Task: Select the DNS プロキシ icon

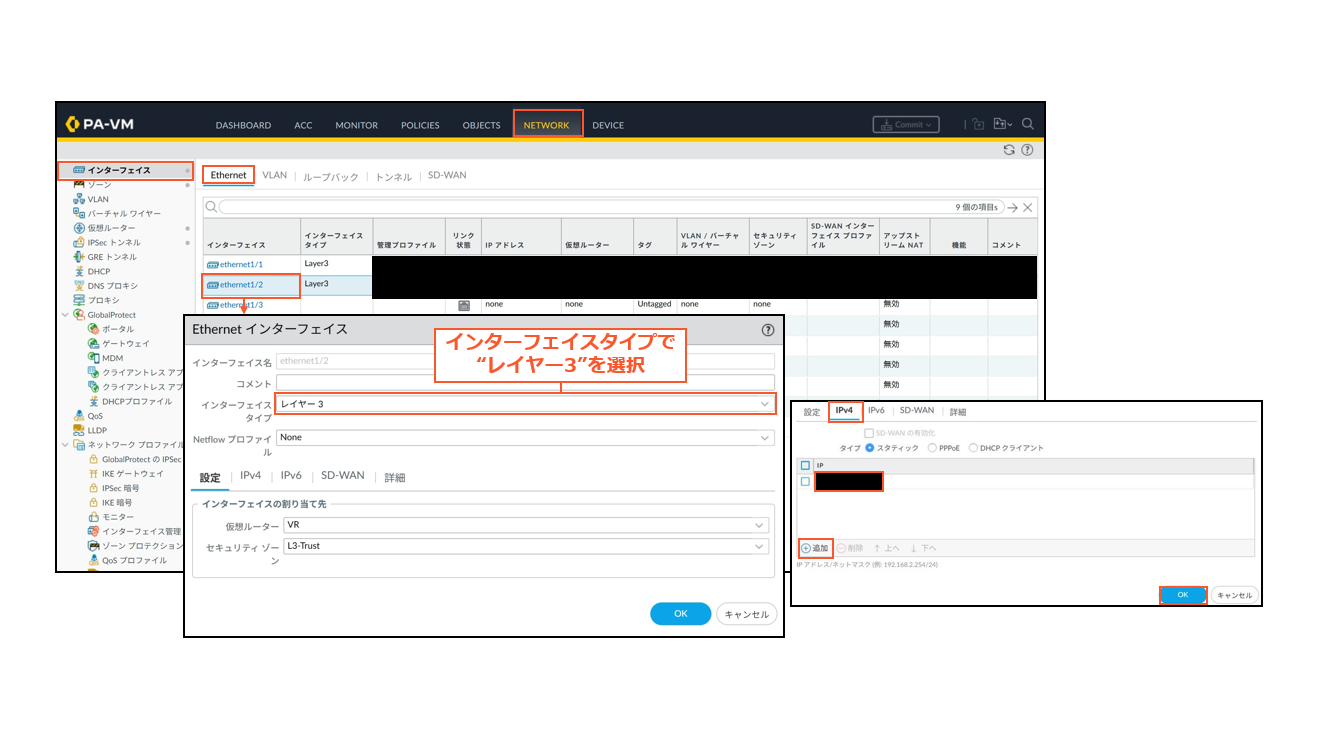Action: pyautogui.click(x=80, y=284)
